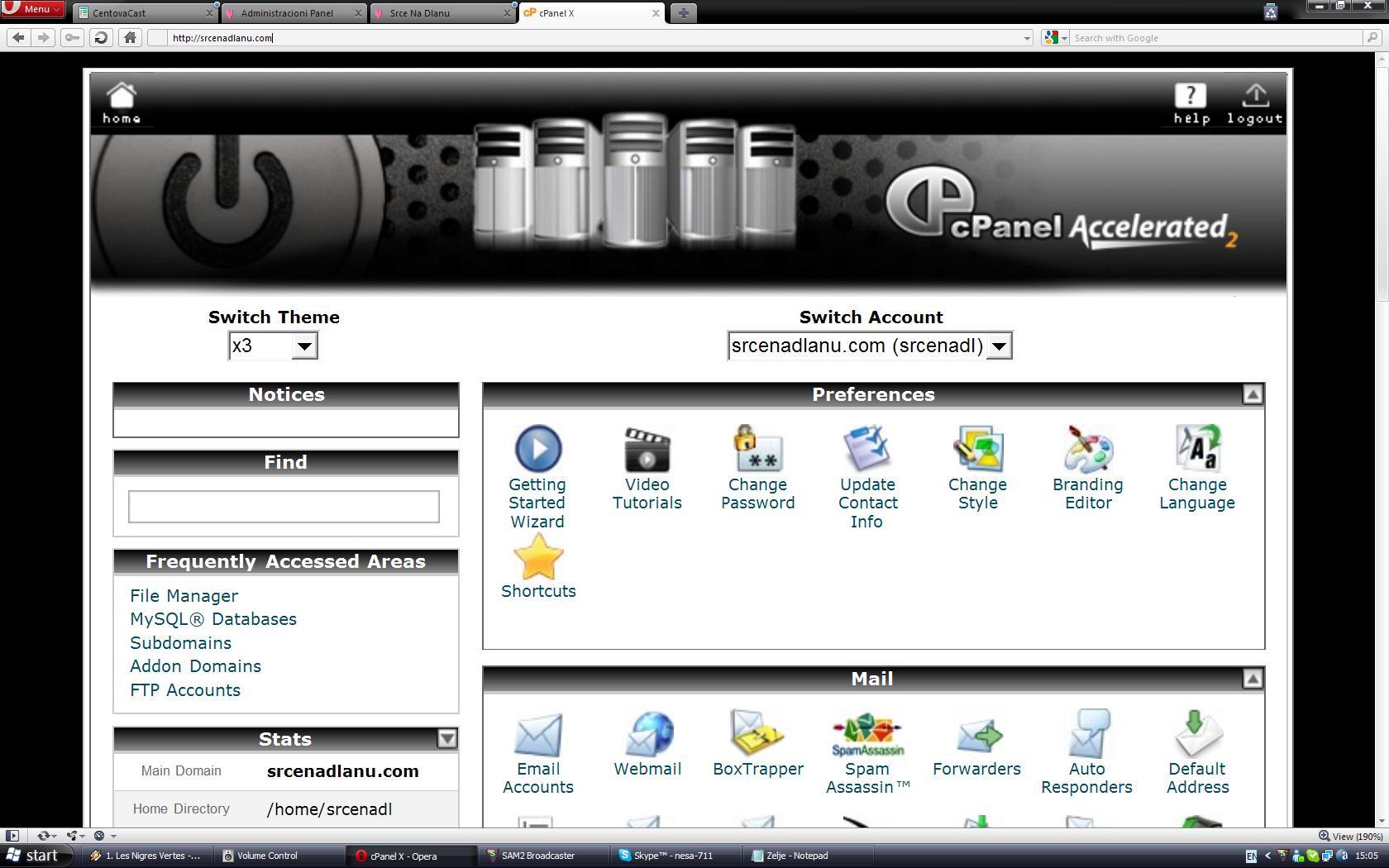This screenshot has width=1389, height=868.
Task: Expand the Stats panel arrow
Action: point(446,738)
